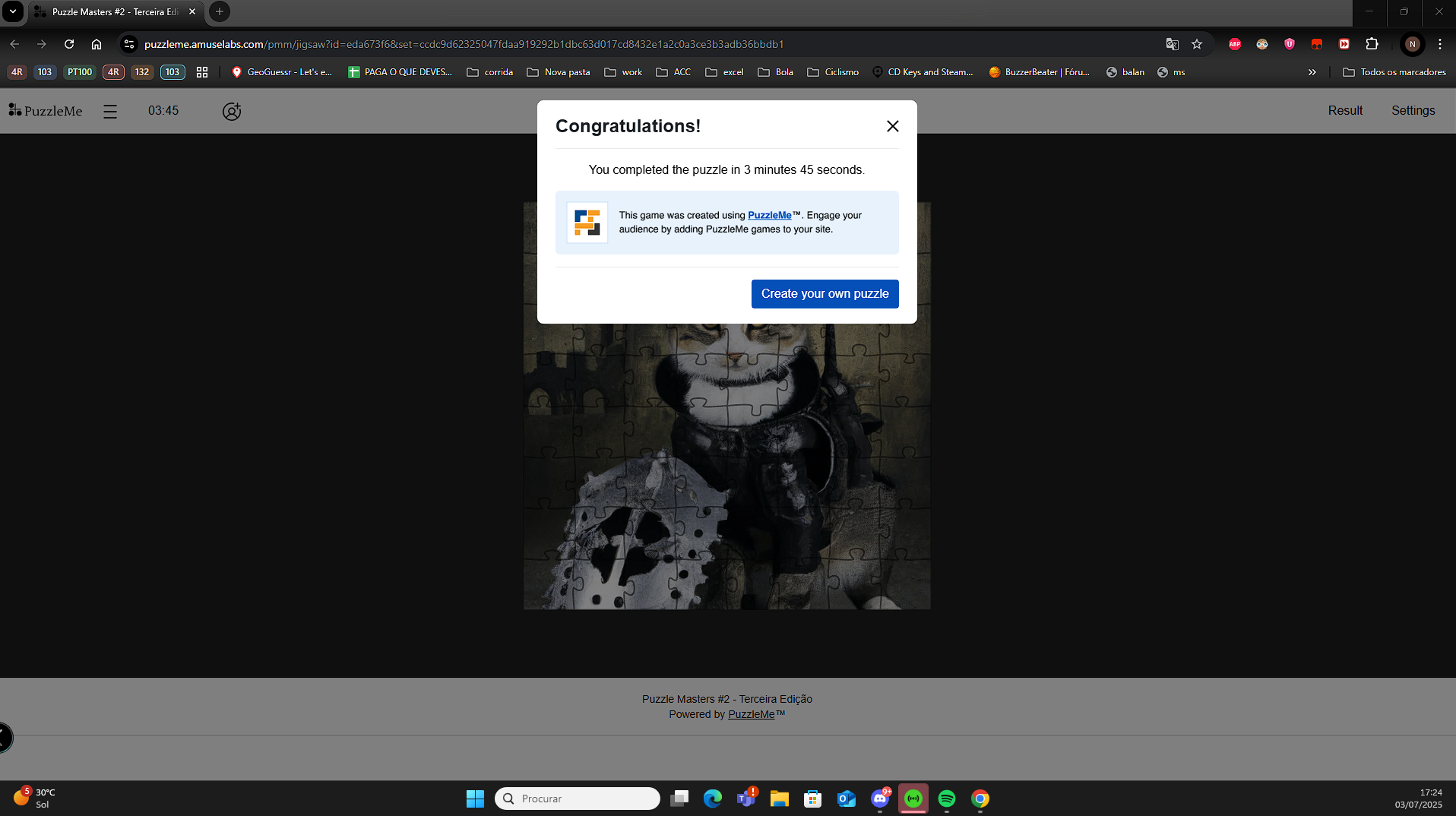Open Microsoft Teams from taskbar
Image resolution: width=1456 pixels, height=816 pixels.
coord(746,799)
